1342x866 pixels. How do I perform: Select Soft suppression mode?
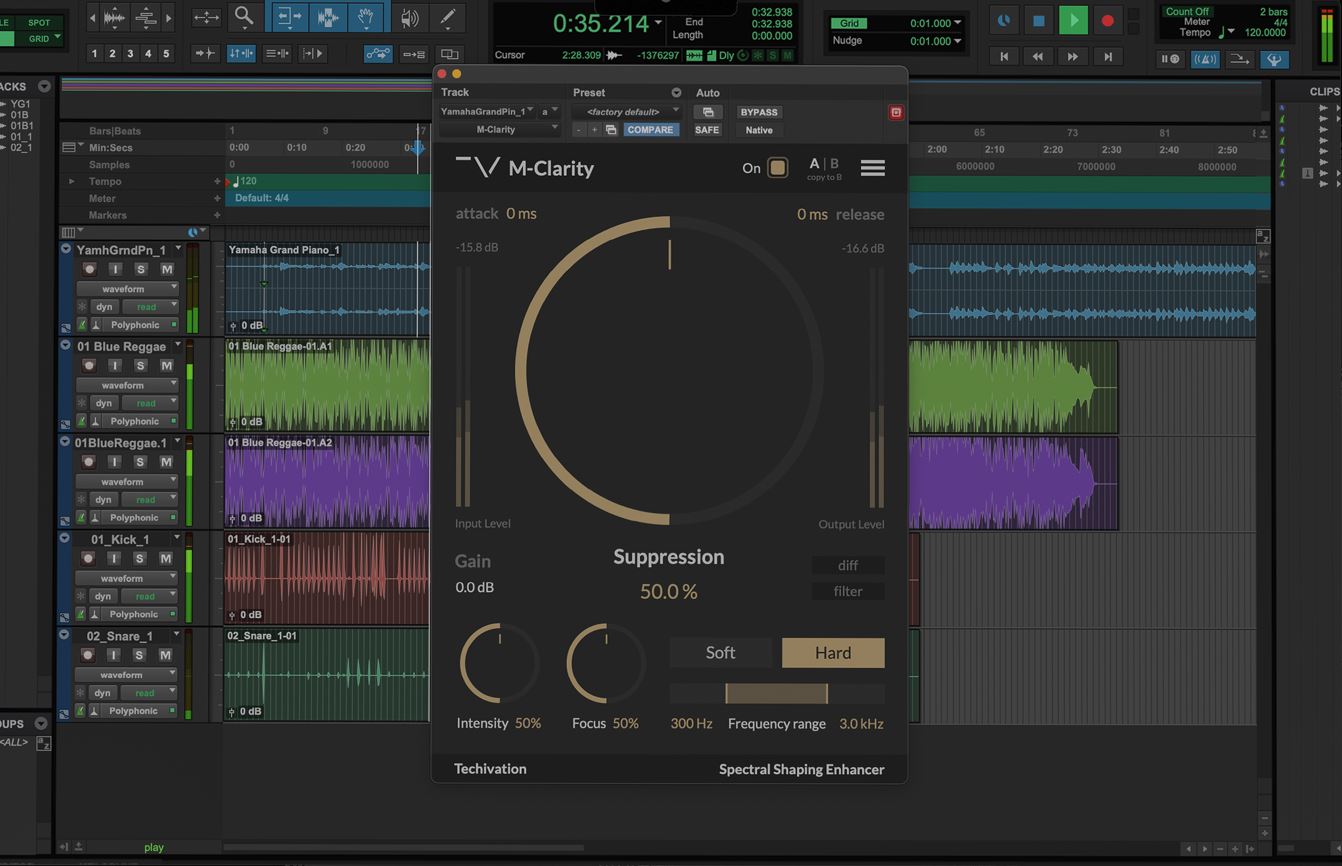point(720,653)
